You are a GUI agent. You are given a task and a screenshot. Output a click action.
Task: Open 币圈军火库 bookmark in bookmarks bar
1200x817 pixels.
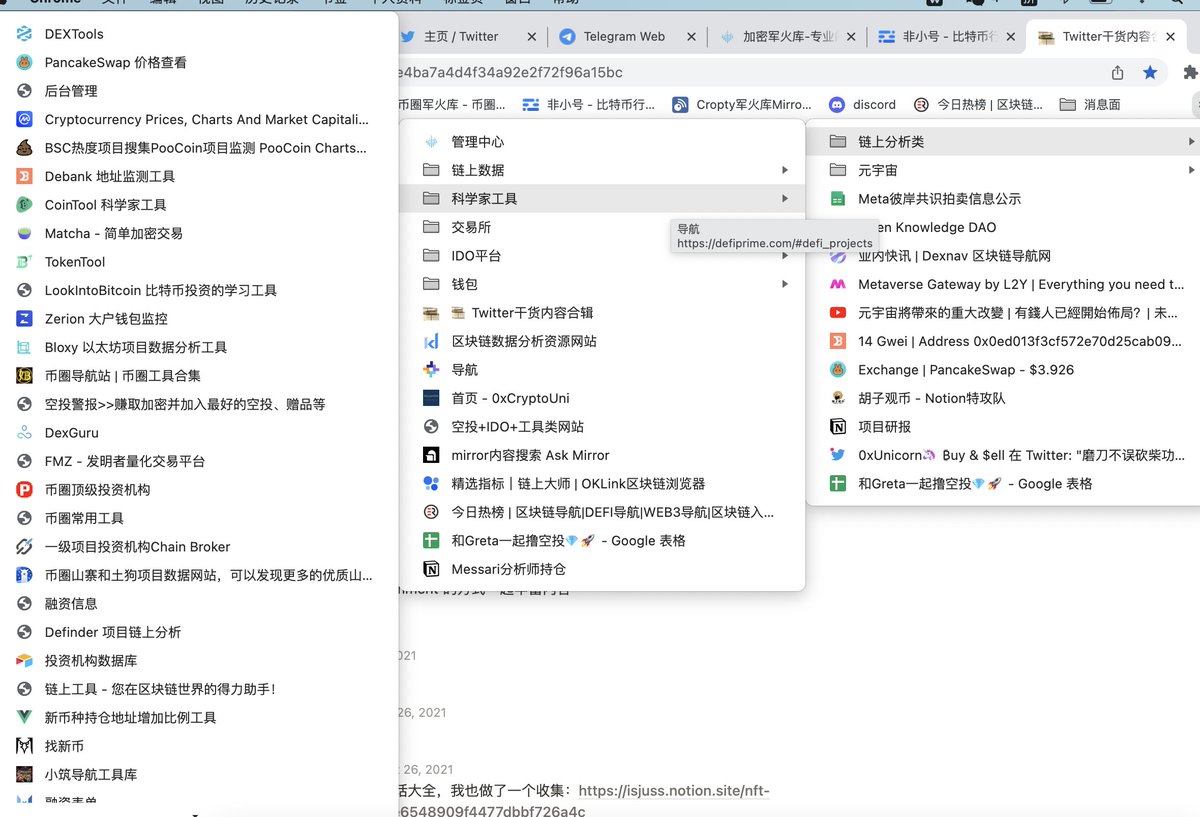tap(452, 104)
